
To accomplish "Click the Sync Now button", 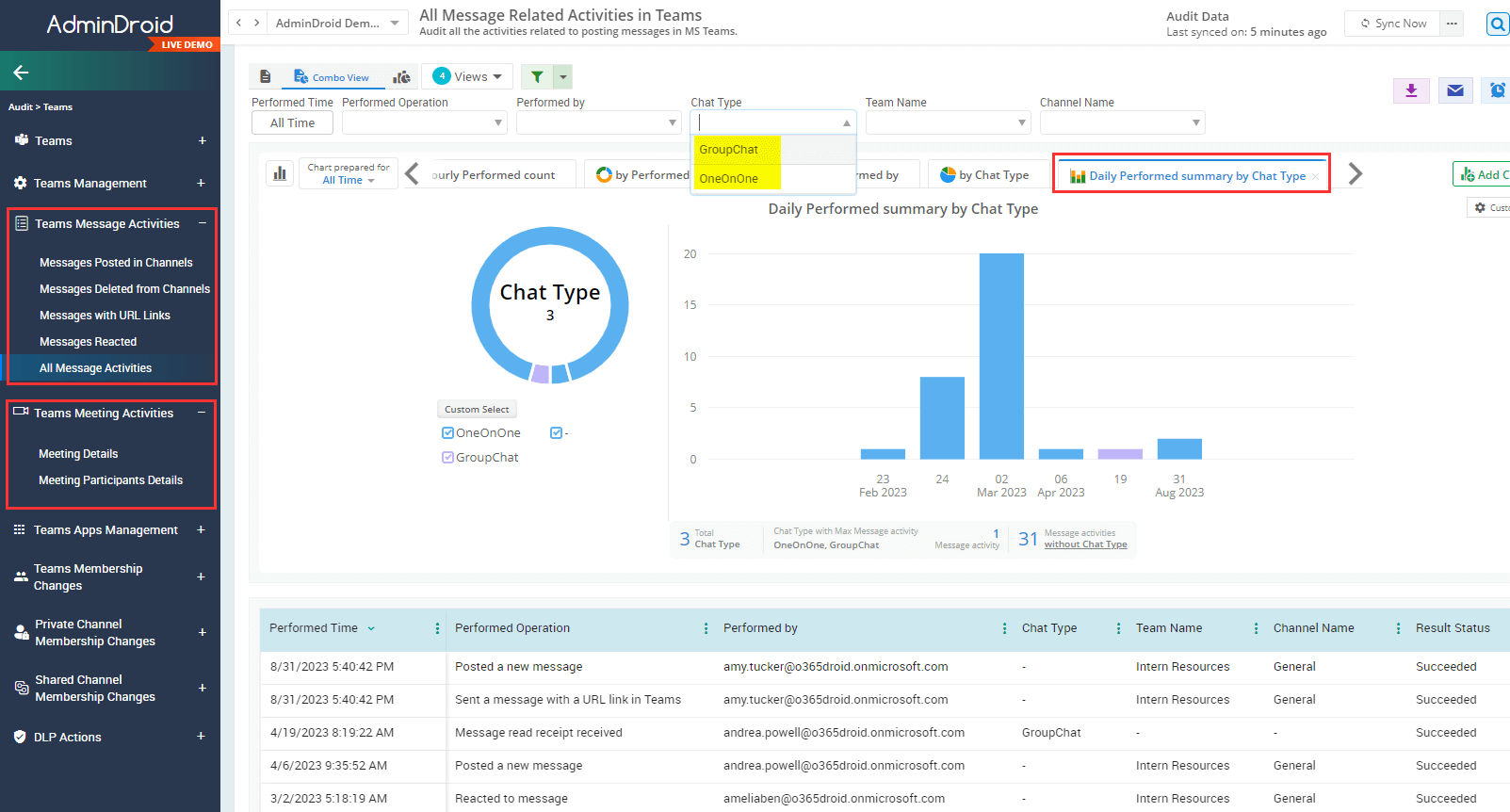I will point(1392,24).
